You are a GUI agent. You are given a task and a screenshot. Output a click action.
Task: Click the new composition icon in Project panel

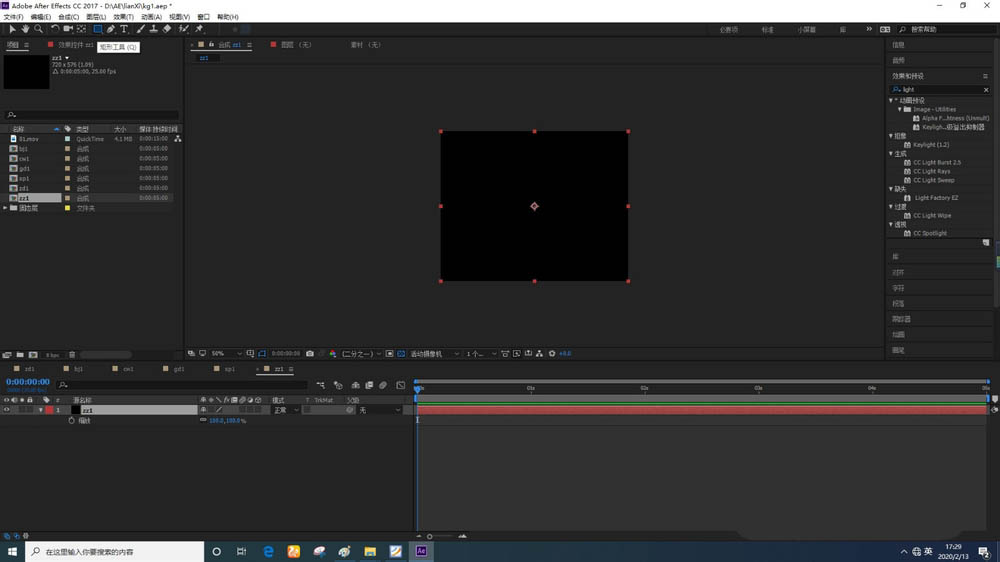[33, 355]
